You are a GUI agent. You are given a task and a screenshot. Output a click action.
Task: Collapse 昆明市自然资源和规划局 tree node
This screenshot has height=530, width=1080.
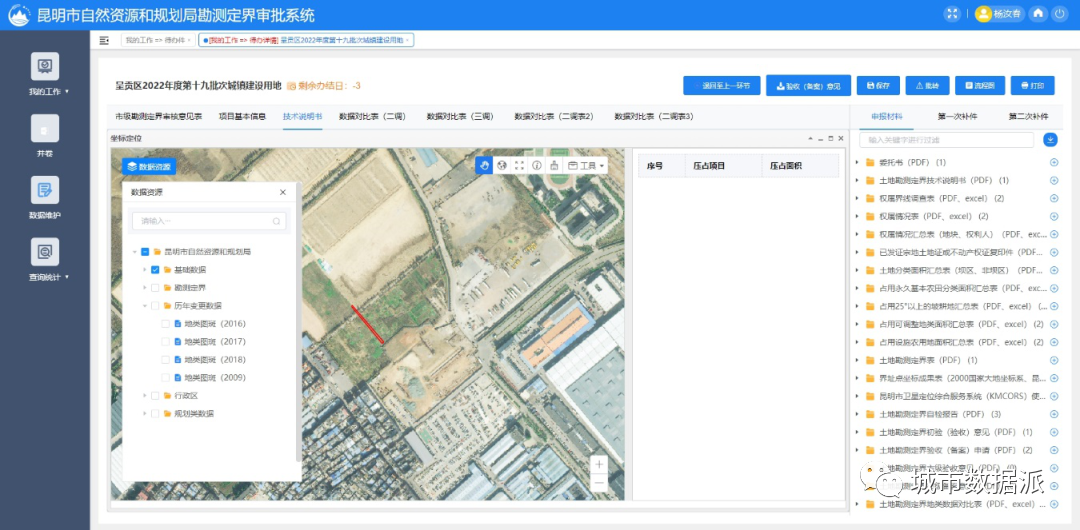coord(134,252)
